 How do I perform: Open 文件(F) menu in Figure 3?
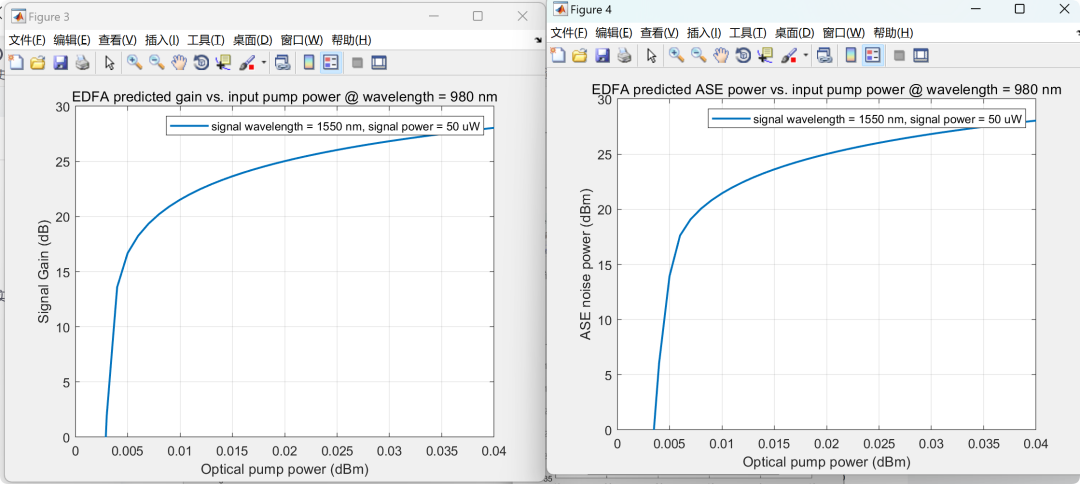[x=27, y=40]
